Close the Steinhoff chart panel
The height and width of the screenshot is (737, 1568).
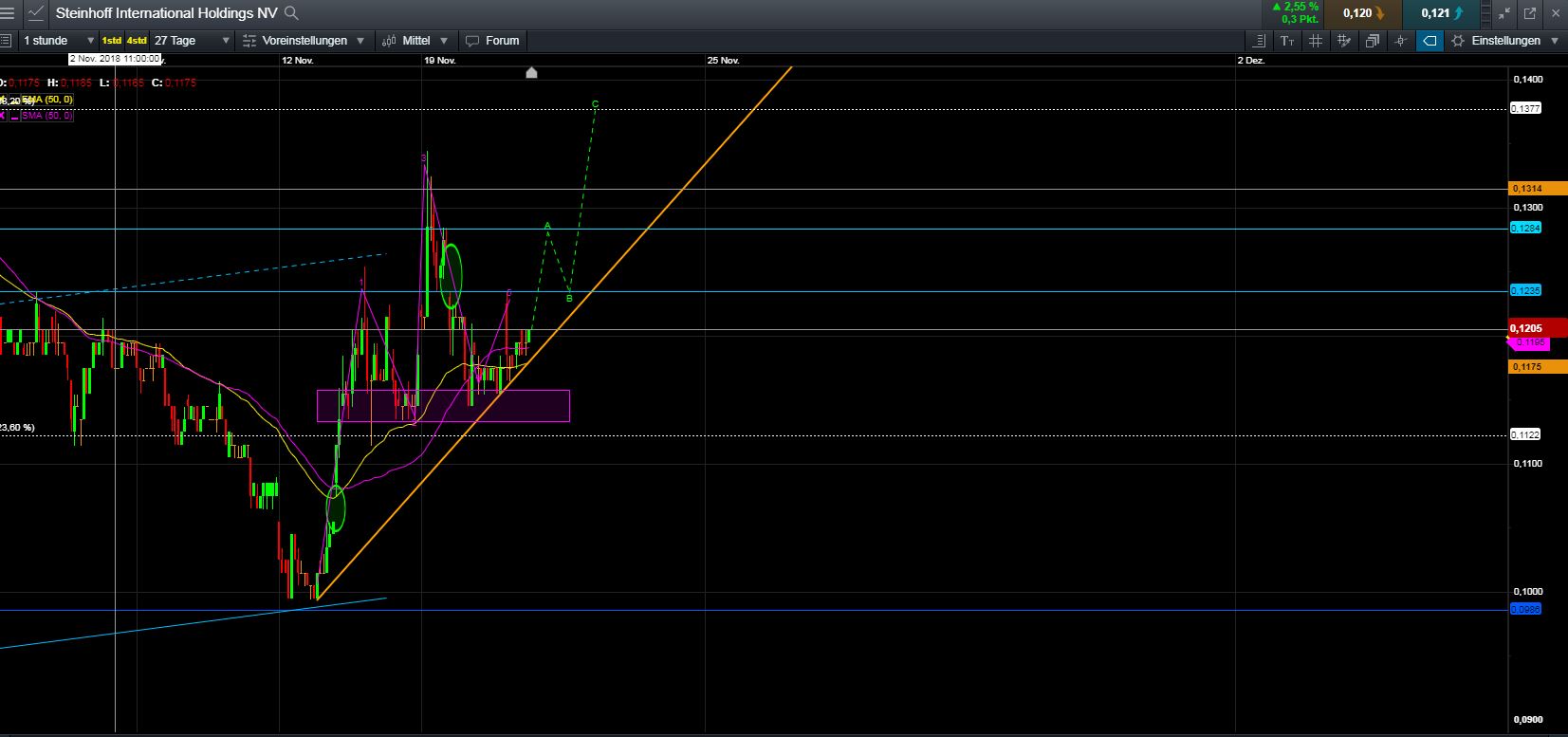click(1555, 13)
